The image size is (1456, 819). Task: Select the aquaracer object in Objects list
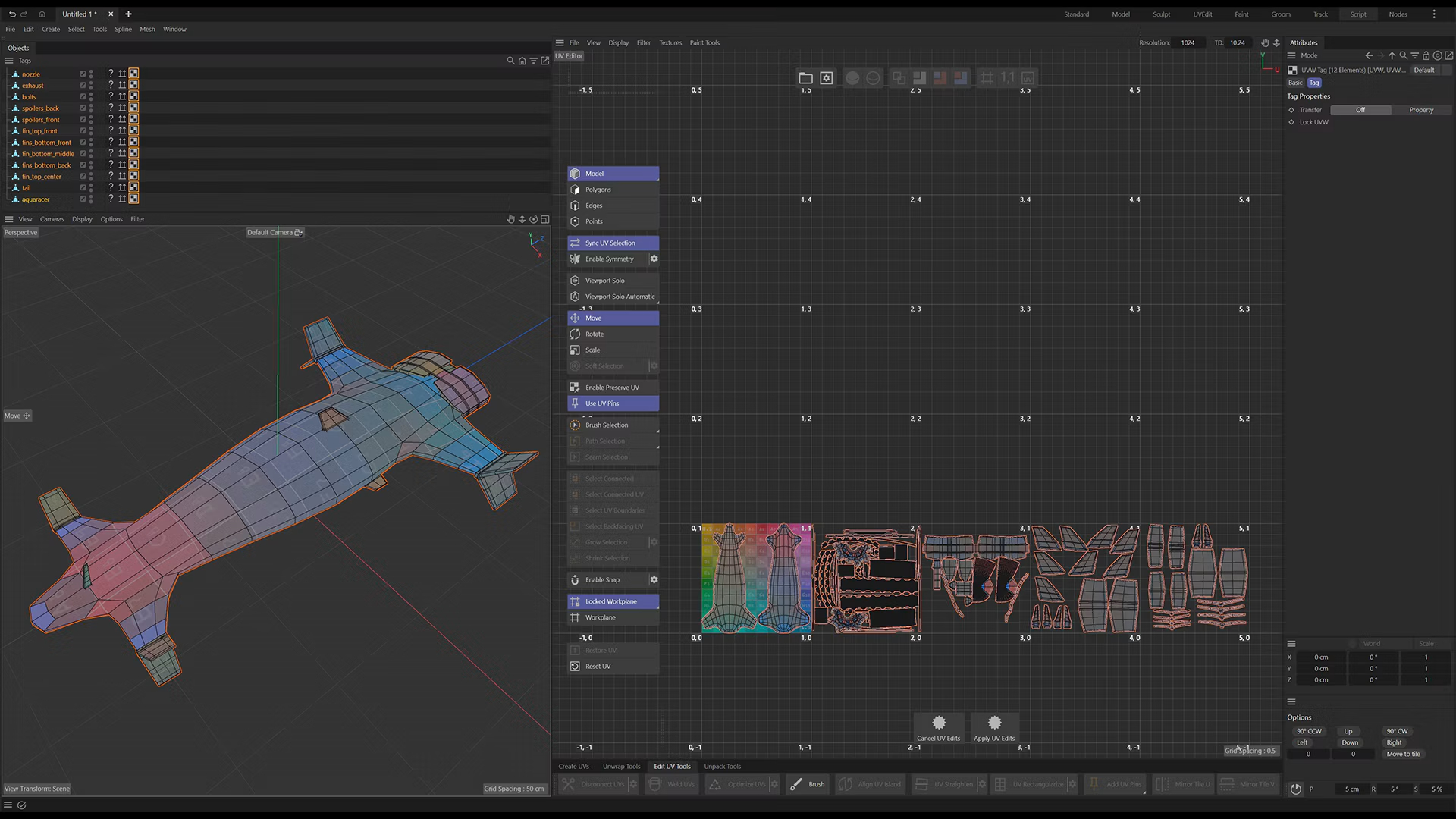[36, 199]
